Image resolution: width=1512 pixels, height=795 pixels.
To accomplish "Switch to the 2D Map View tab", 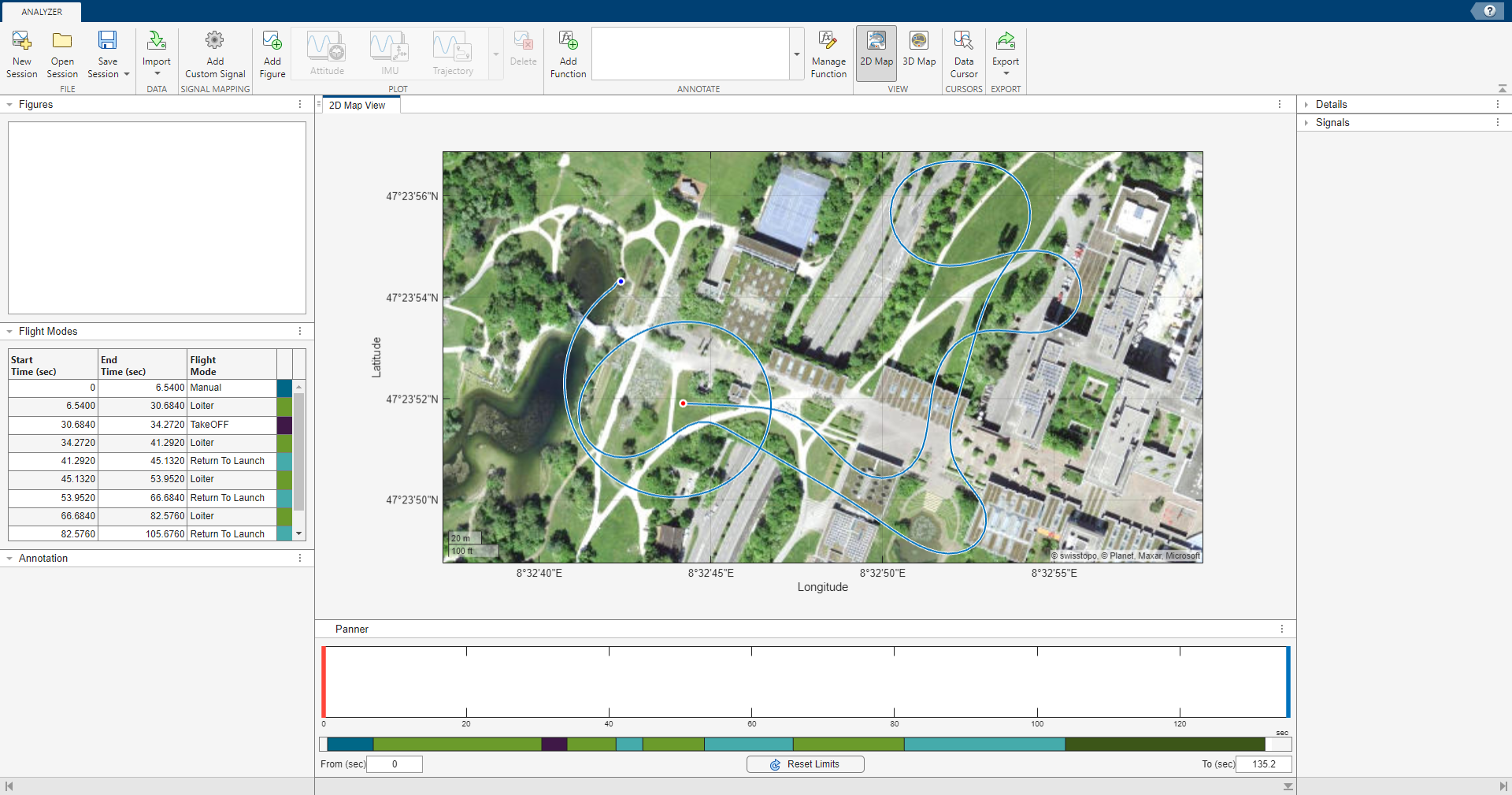I will click(x=359, y=105).
